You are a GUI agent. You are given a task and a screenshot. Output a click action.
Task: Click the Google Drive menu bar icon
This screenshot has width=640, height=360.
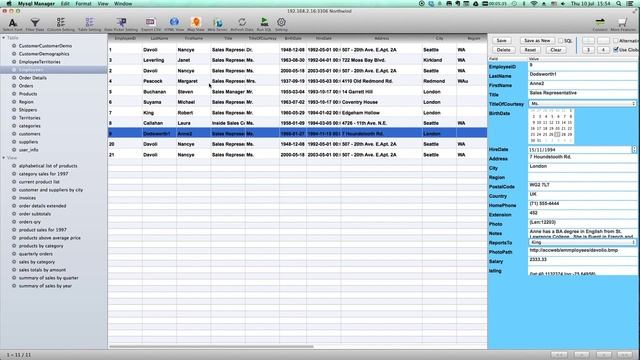click(476, 3)
